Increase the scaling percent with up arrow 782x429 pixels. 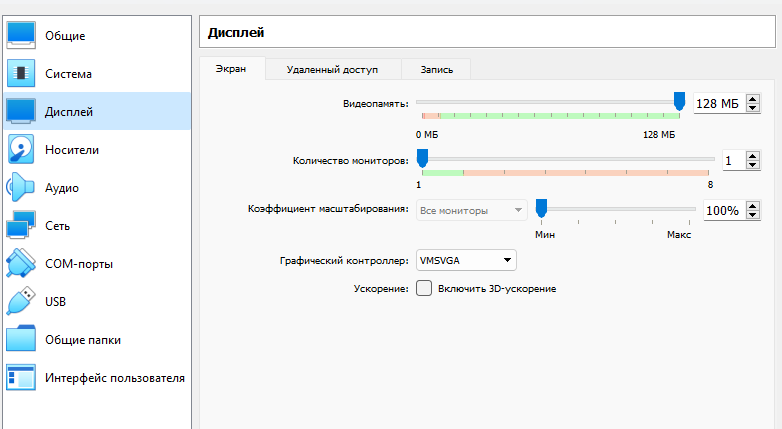pos(753,206)
